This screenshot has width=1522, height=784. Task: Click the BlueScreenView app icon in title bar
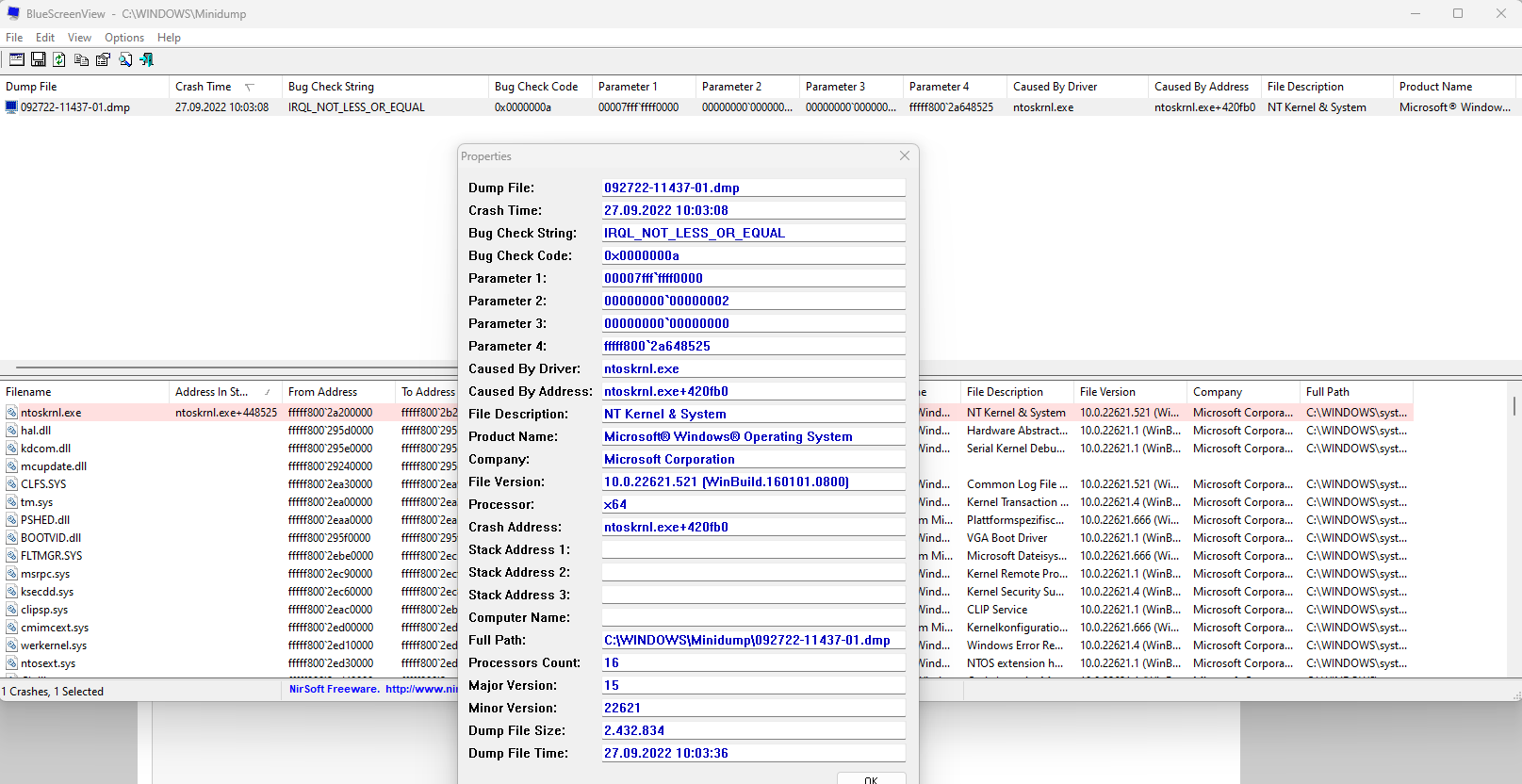click(x=13, y=13)
